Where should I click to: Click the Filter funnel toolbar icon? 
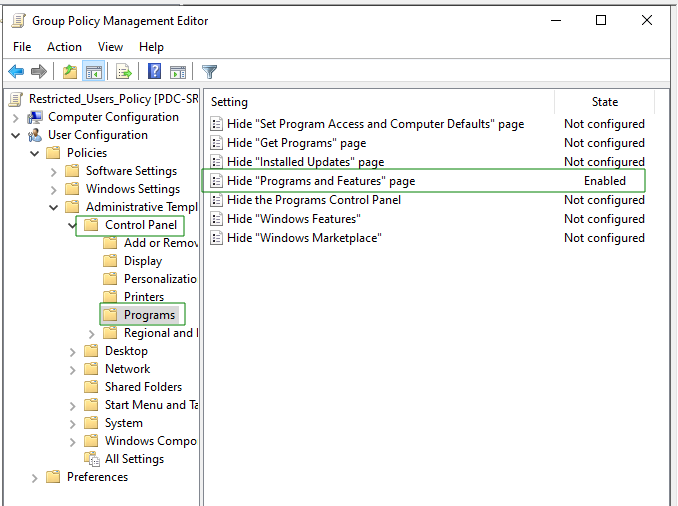tap(209, 72)
